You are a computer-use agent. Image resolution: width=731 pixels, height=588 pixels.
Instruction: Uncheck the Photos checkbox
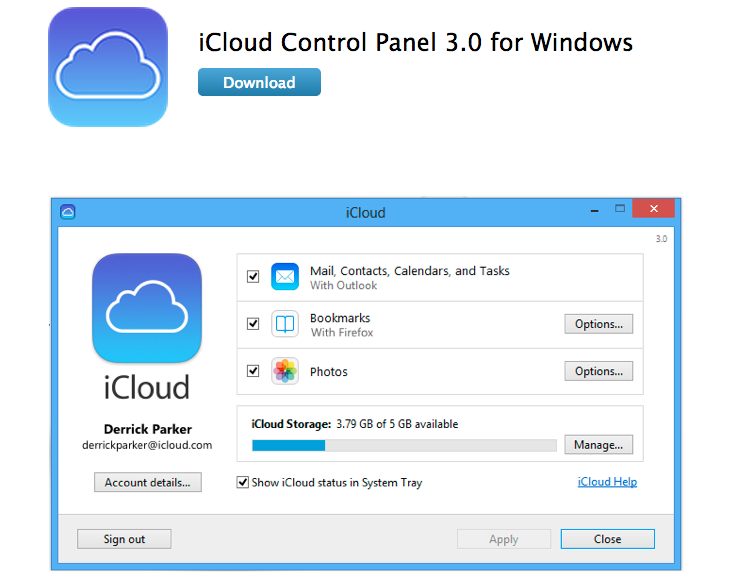coord(253,371)
